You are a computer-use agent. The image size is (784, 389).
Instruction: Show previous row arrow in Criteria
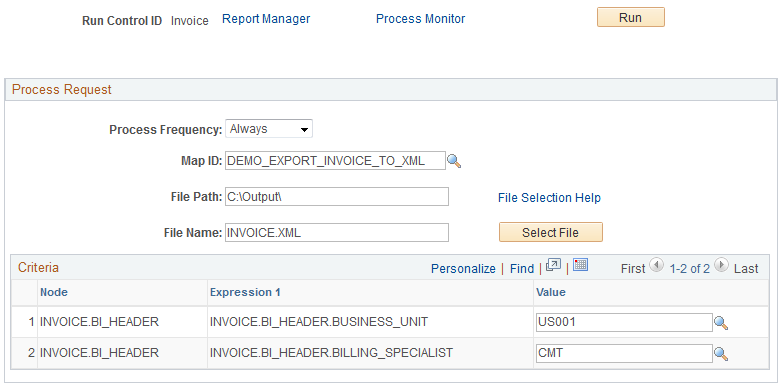click(x=656, y=265)
